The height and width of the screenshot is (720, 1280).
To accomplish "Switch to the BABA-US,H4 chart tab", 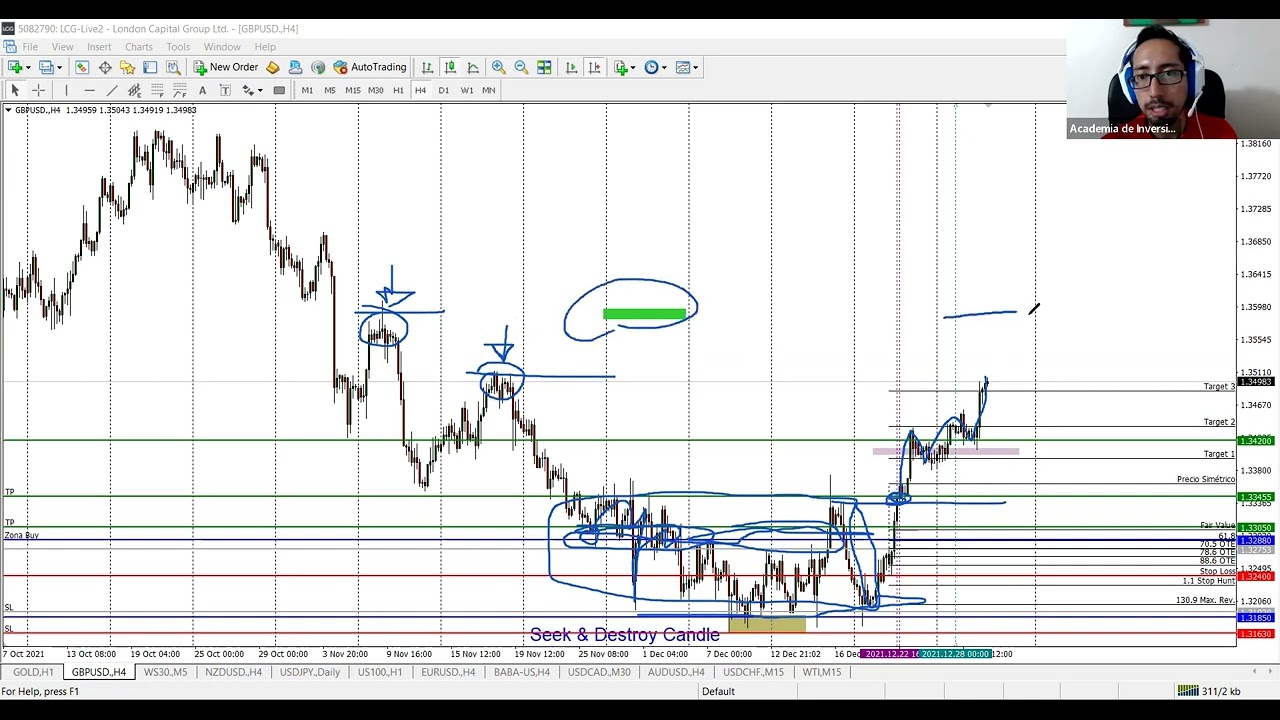I will pos(522,672).
